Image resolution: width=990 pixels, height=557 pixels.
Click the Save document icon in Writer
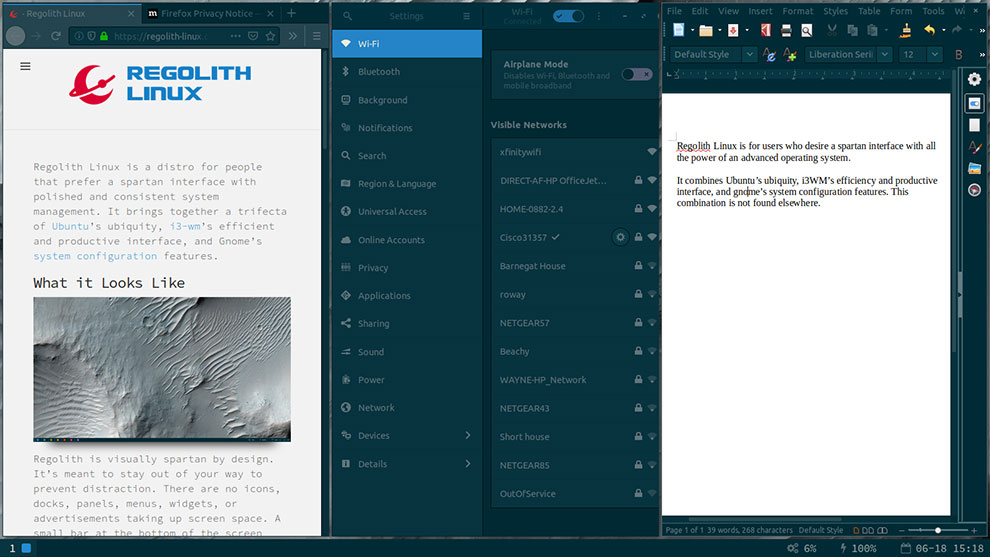[733, 30]
